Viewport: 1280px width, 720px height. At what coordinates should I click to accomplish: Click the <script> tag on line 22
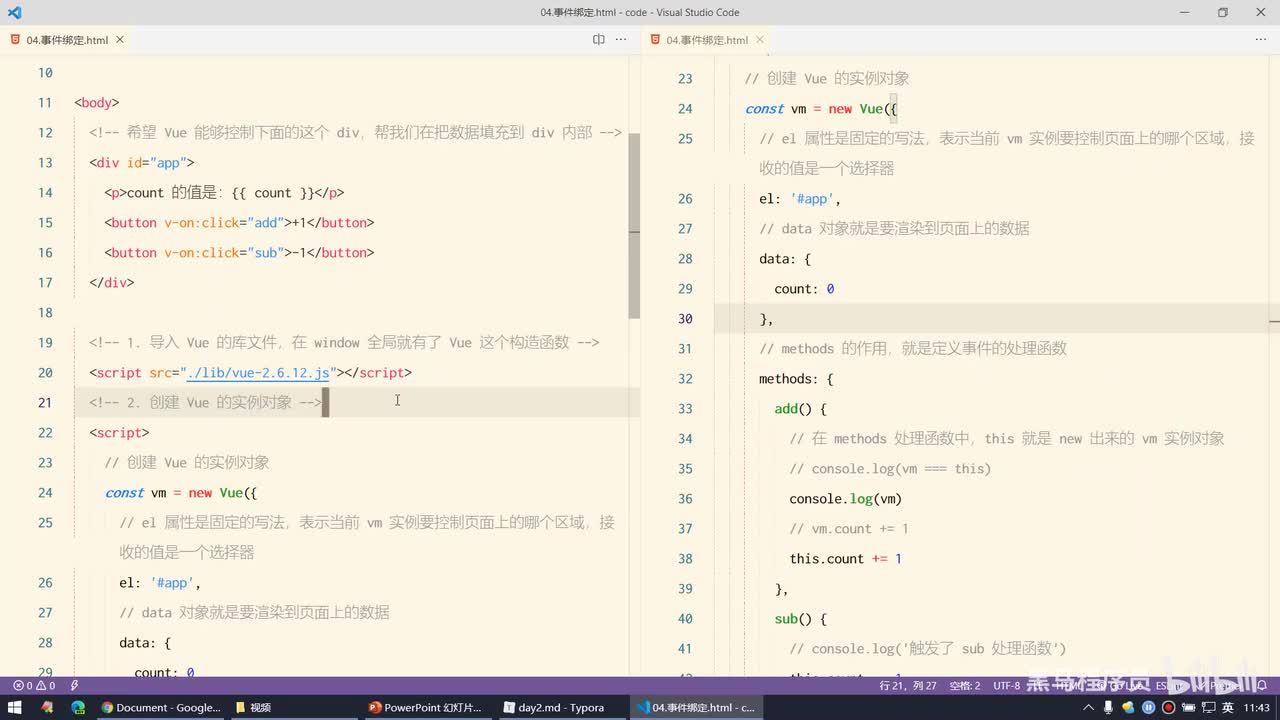pyautogui.click(x=119, y=432)
